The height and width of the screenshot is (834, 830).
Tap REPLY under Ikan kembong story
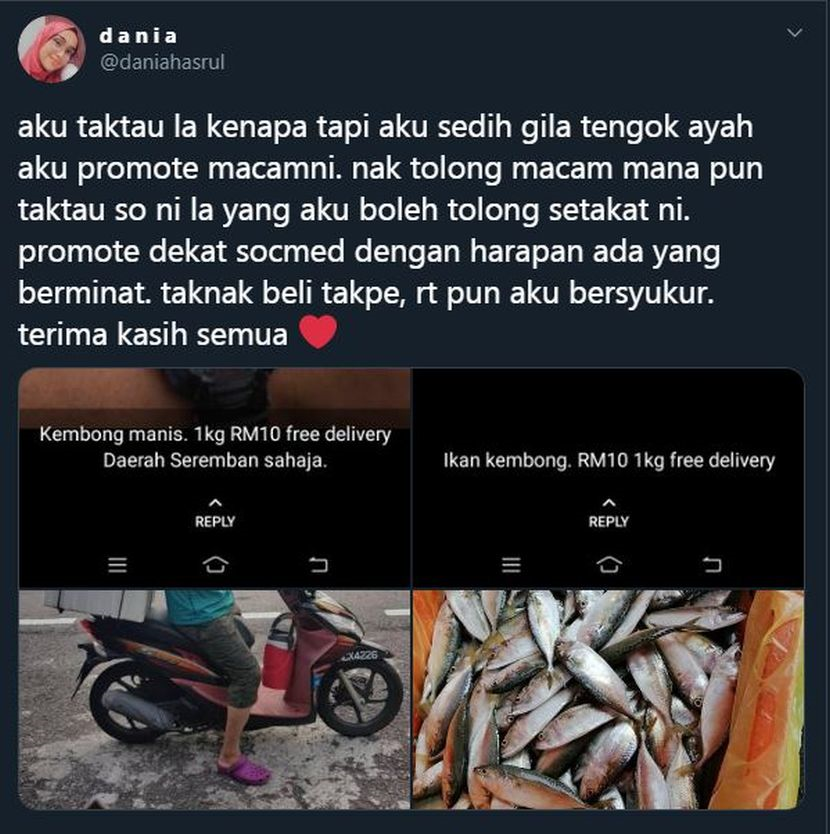(x=609, y=522)
